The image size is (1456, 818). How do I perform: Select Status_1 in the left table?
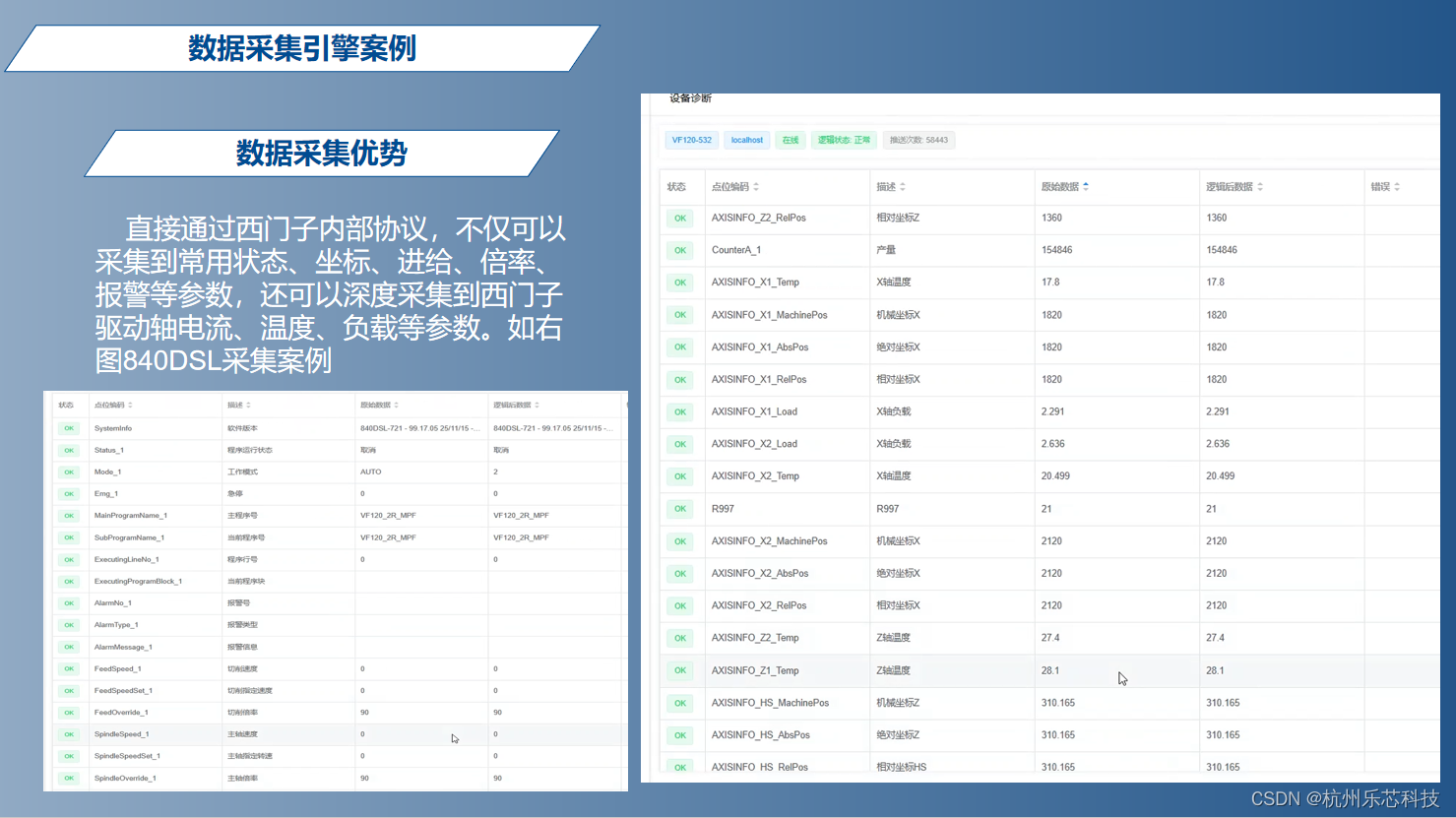[x=109, y=450]
